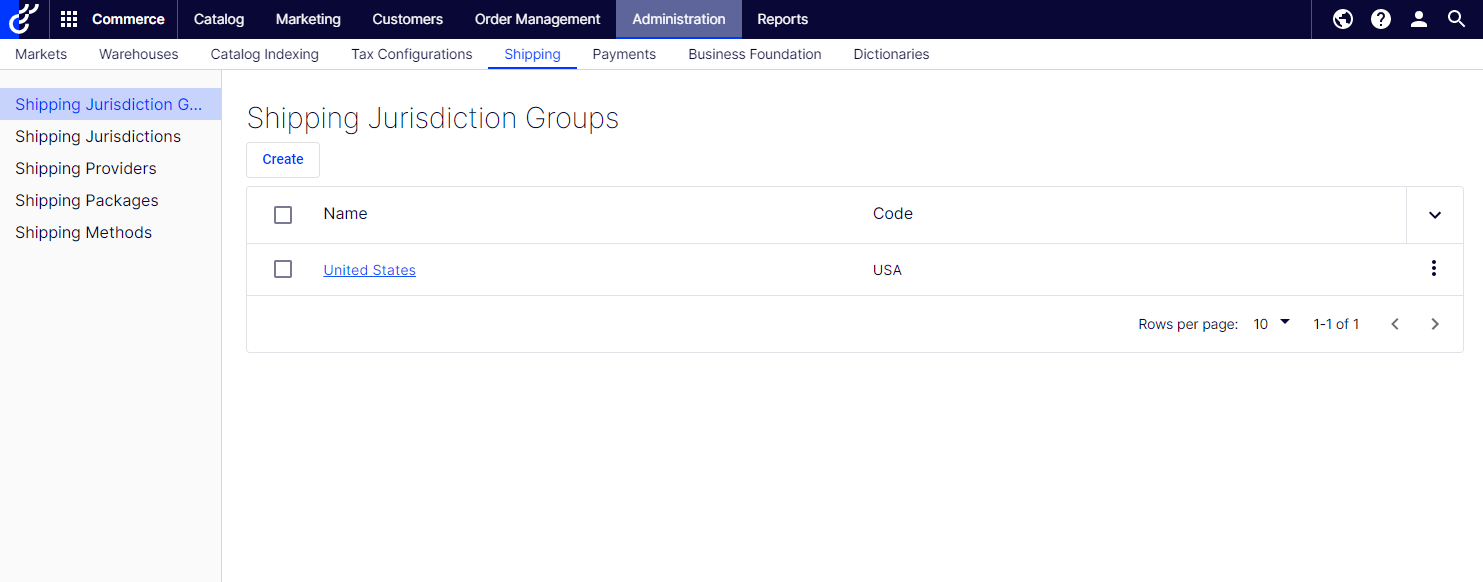Open the apps grid launcher icon

(x=69, y=19)
